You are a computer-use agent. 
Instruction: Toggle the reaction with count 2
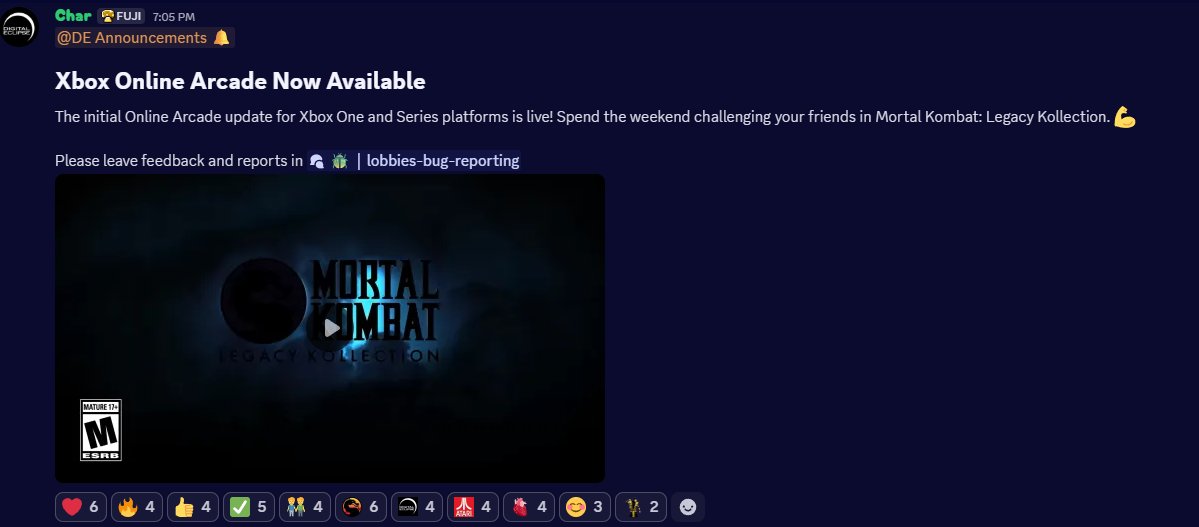click(x=641, y=506)
